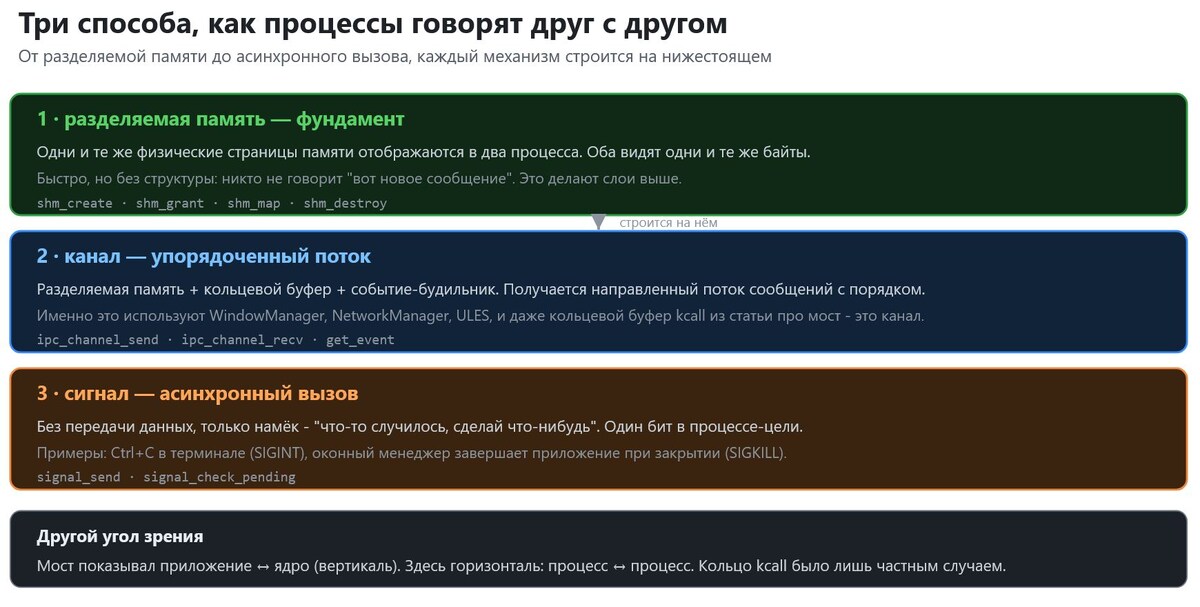This screenshot has height=607, width=1200.
Task: Select heading '1 · разделяемая память — фундамент'
Action: click(221, 119)
